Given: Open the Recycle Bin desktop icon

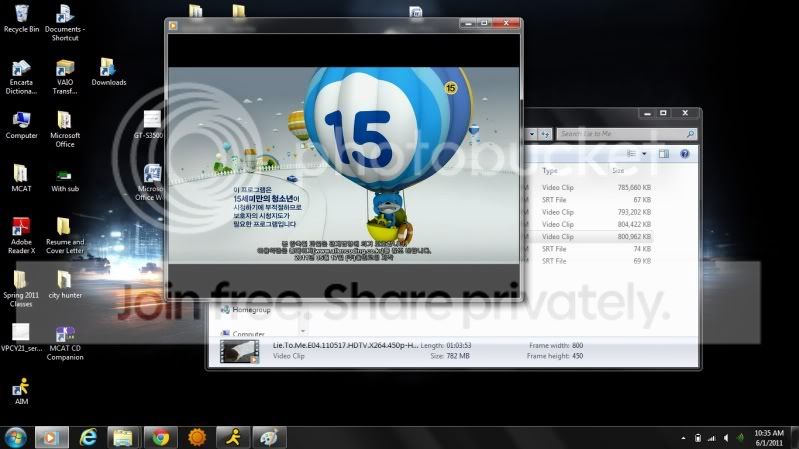Looking at the screenshot, I should [x=21, y=18].
